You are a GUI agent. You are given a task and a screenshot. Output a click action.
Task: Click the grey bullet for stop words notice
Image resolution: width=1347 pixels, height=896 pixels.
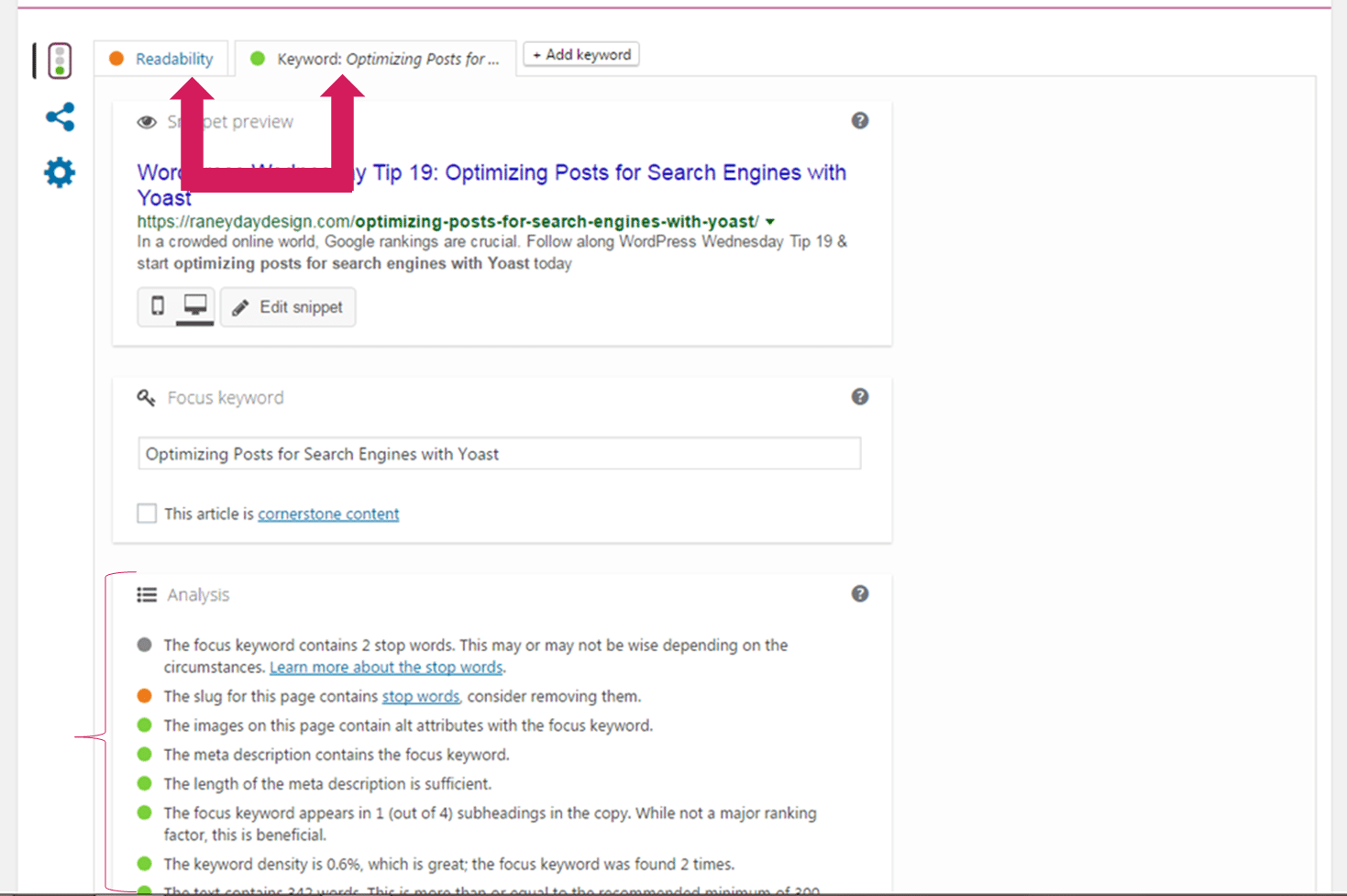coord(144,645)
